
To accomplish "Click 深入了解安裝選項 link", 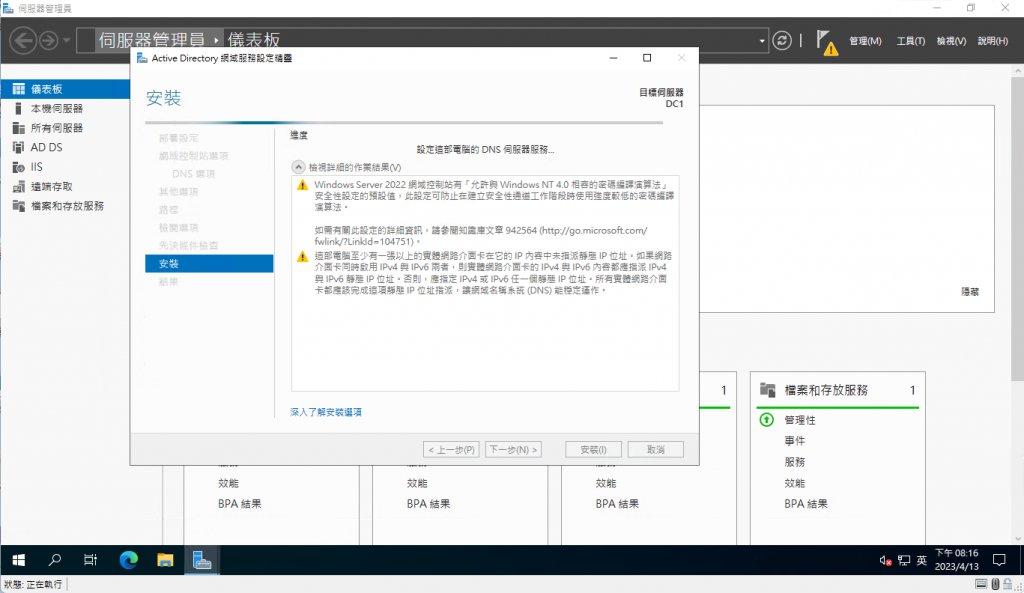I will pyautogui.click(x=326, y=412).
